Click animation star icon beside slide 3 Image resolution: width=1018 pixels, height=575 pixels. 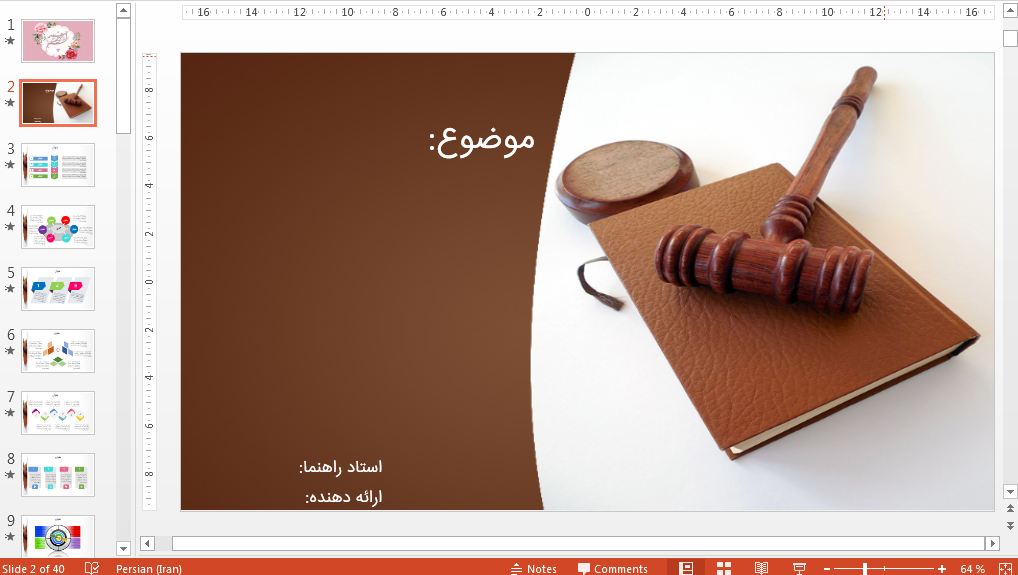click(x=10, y=164)
